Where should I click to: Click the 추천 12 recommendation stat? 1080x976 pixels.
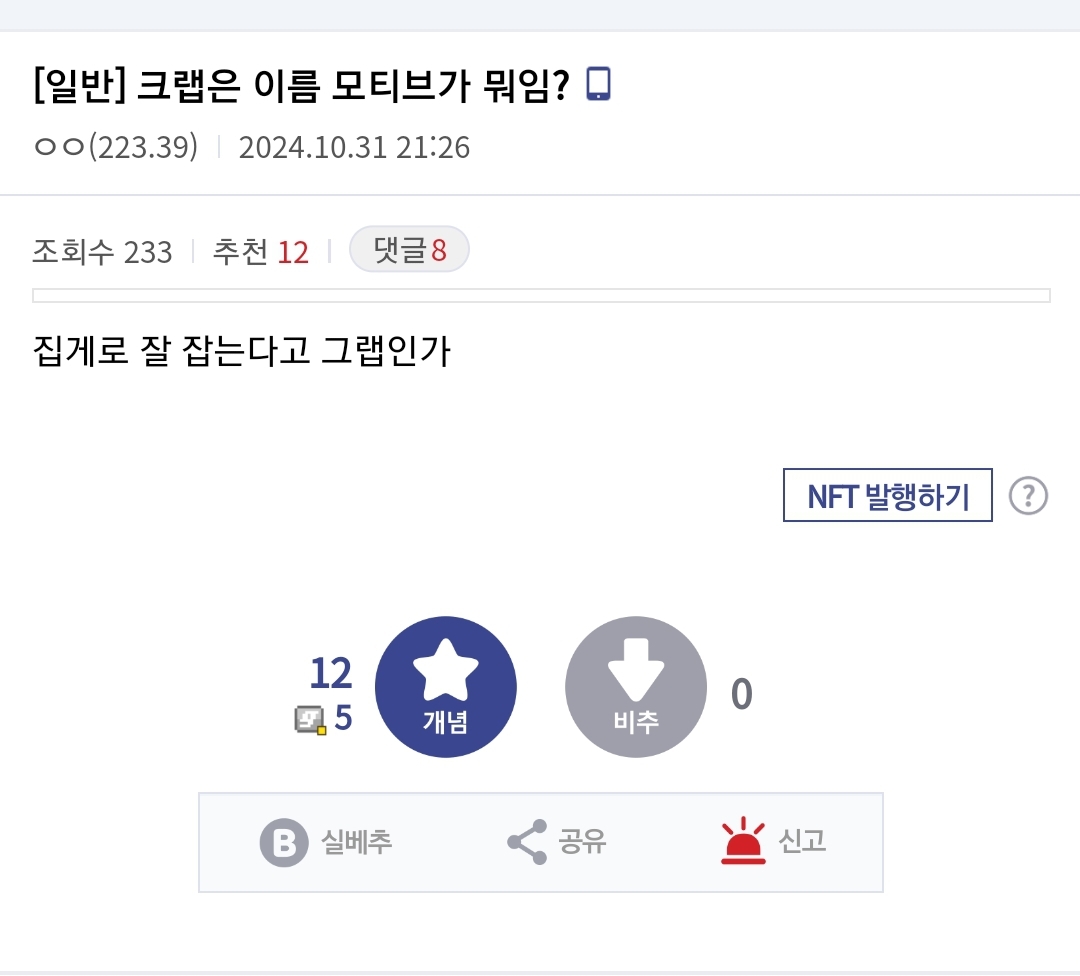pyautogui.click(x=261, y=251)
